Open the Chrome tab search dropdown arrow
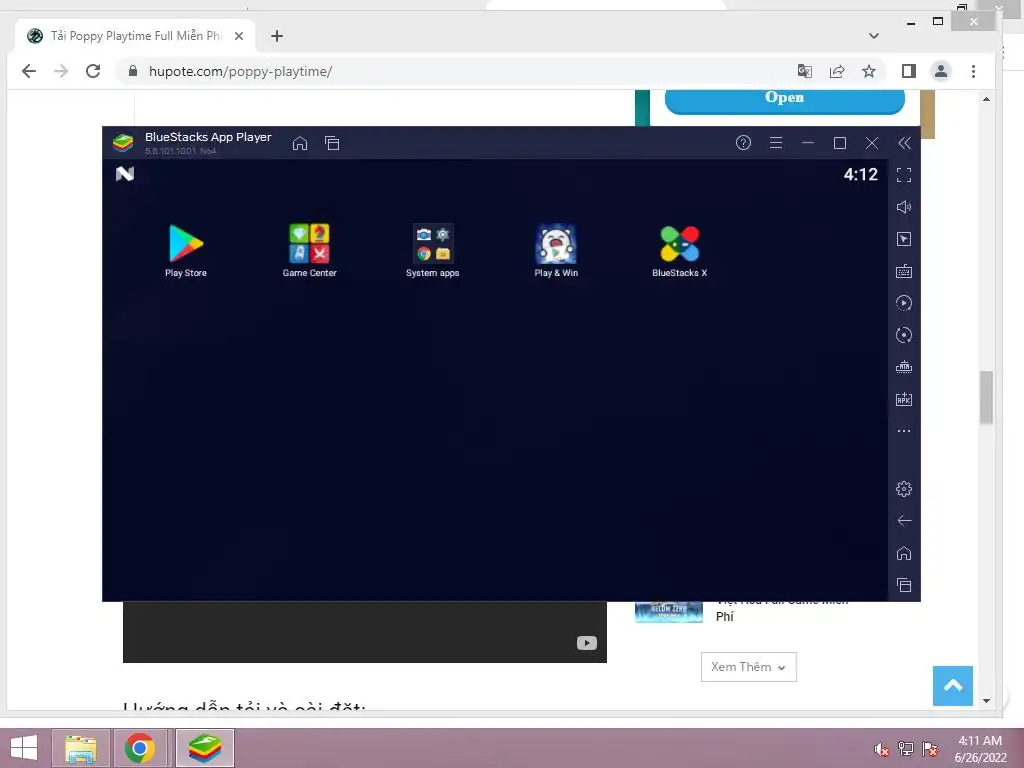The width and height of the screenshot is (1024, 768). [874, 36]
